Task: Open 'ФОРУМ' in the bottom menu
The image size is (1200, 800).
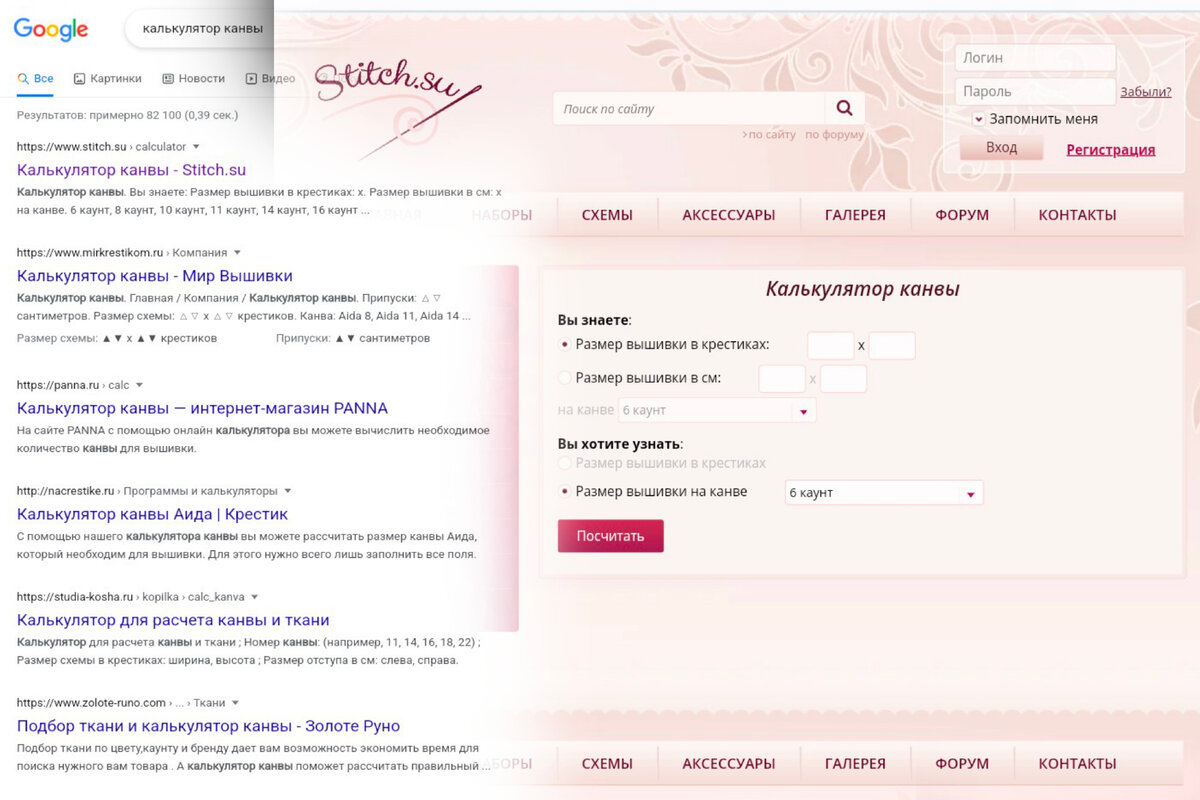Action: [962, 763]
